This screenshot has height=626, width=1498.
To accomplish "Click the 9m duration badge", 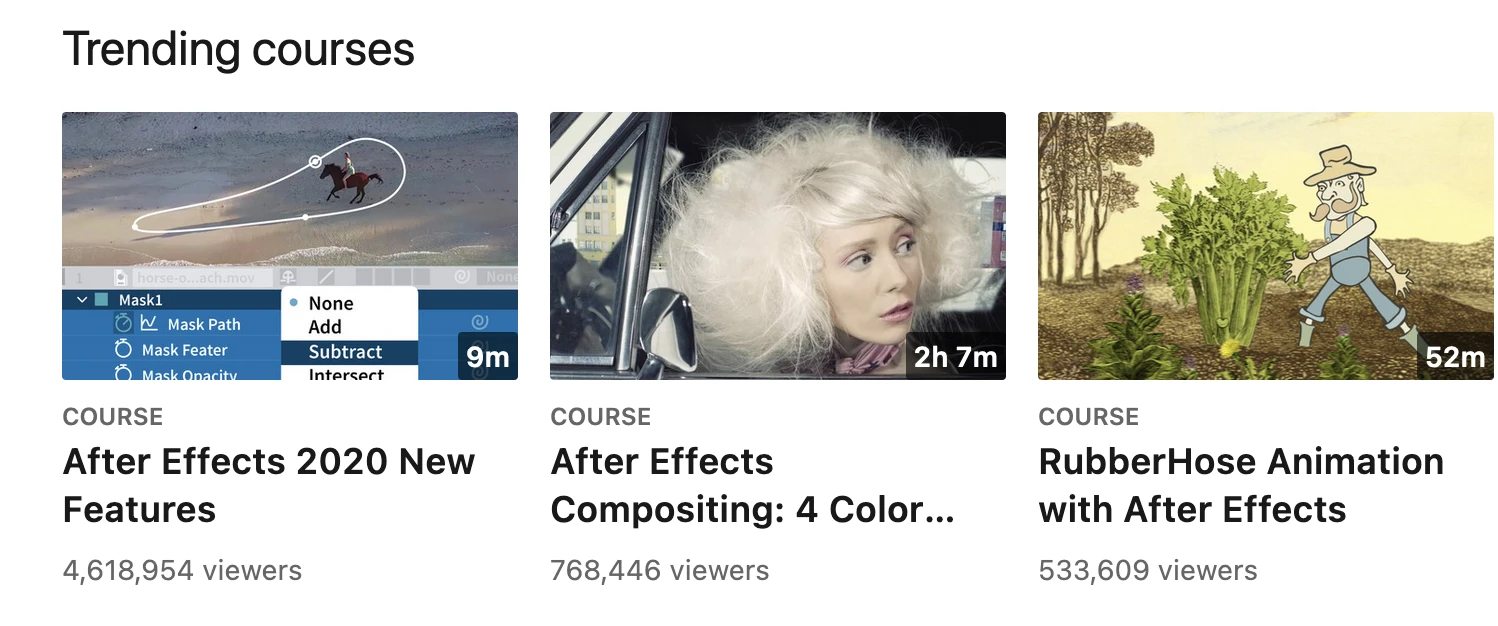I will [487, 356].
